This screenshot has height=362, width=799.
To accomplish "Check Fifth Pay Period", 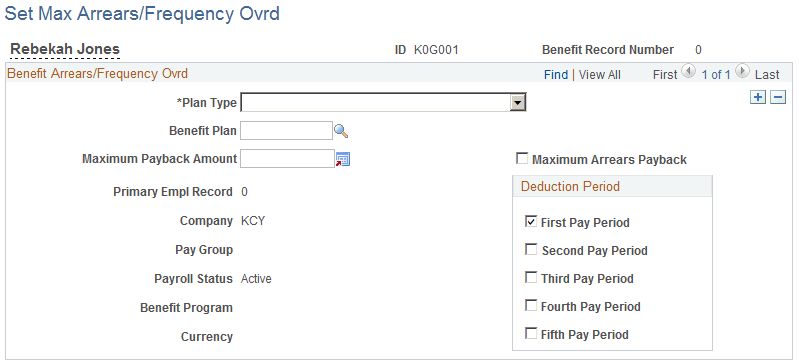I will [x=531, y=333].
